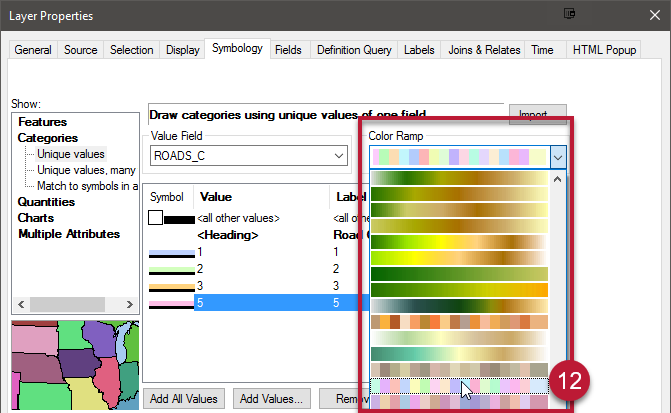Choose the pastel ramp under the cursor
The height and width of the screenshot is (413, 671).
460,386
